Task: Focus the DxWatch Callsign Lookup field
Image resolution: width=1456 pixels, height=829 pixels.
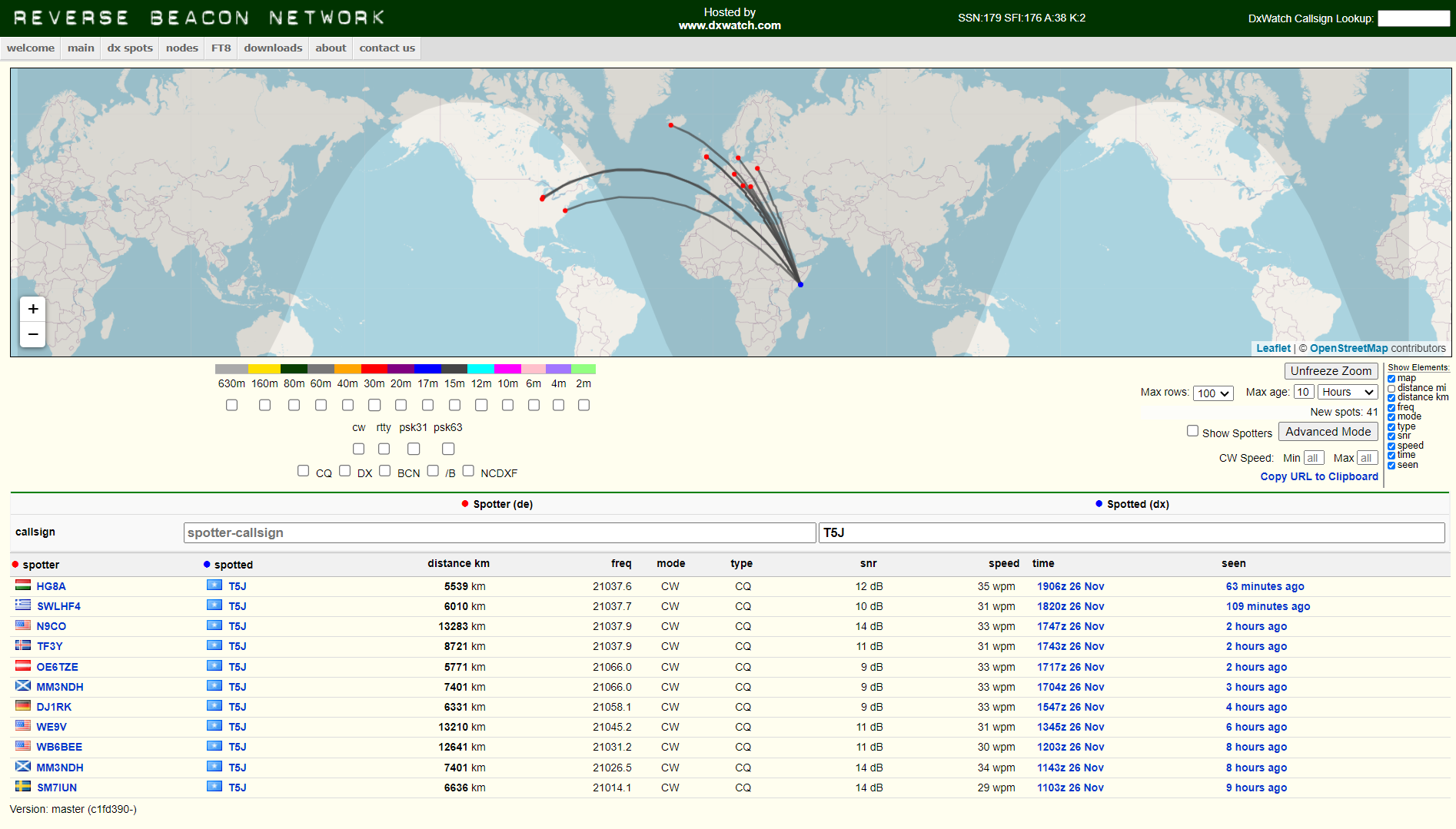Action: pyautogui.click(x=1414, y=18)
